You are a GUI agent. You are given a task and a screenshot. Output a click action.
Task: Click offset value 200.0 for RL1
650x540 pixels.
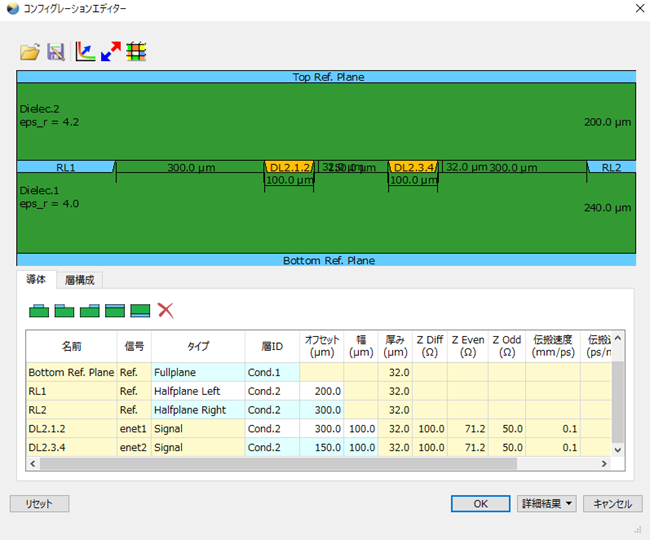(322, 391)
